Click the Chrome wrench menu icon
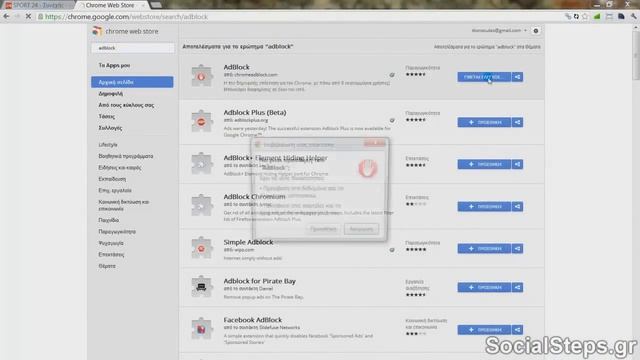This screenshot has height=360, width=640. point(633,16)
